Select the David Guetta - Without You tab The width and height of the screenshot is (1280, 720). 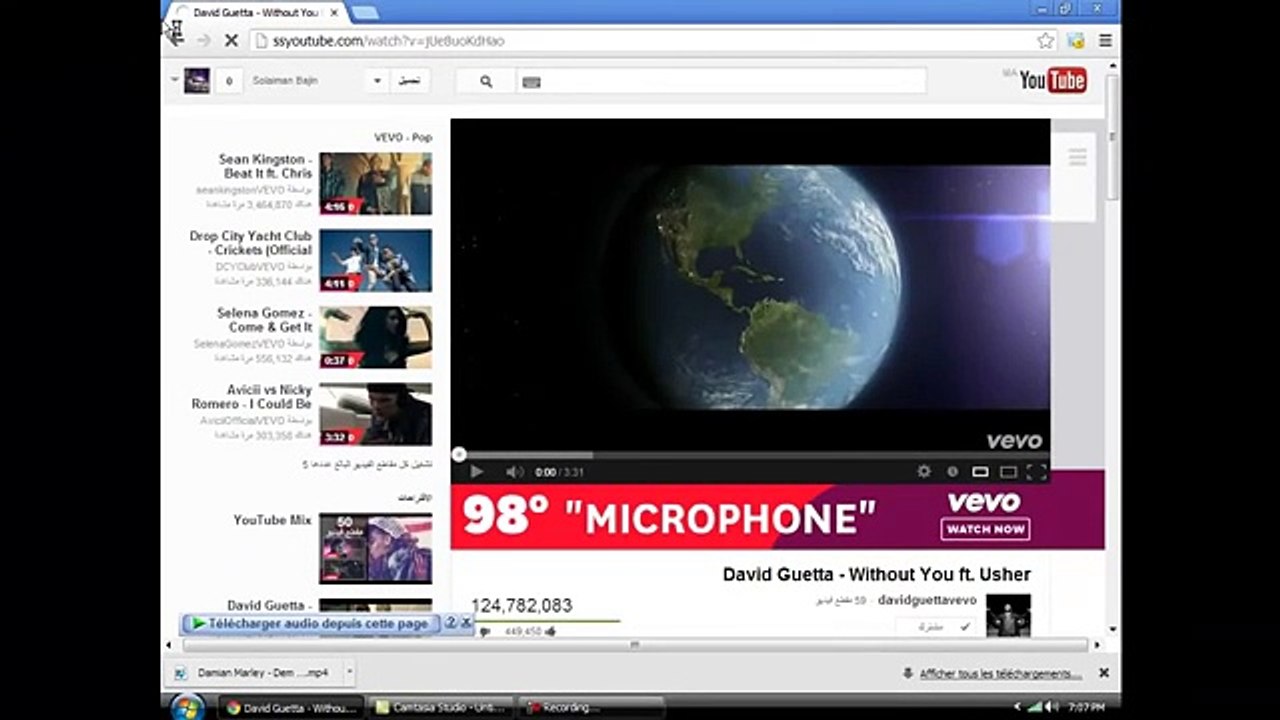pos(256,12)
